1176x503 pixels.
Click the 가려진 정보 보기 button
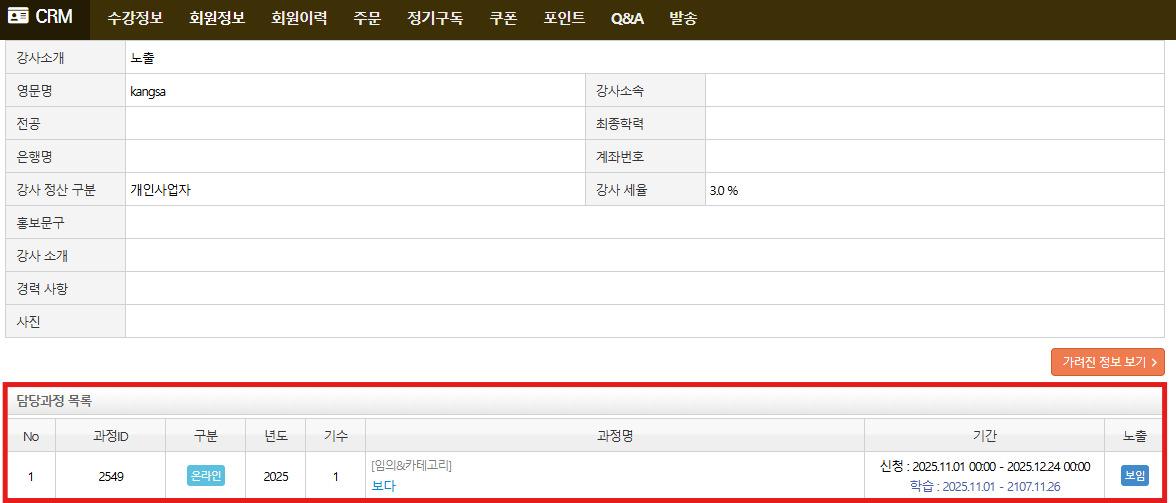click(x=1107, y=362)
